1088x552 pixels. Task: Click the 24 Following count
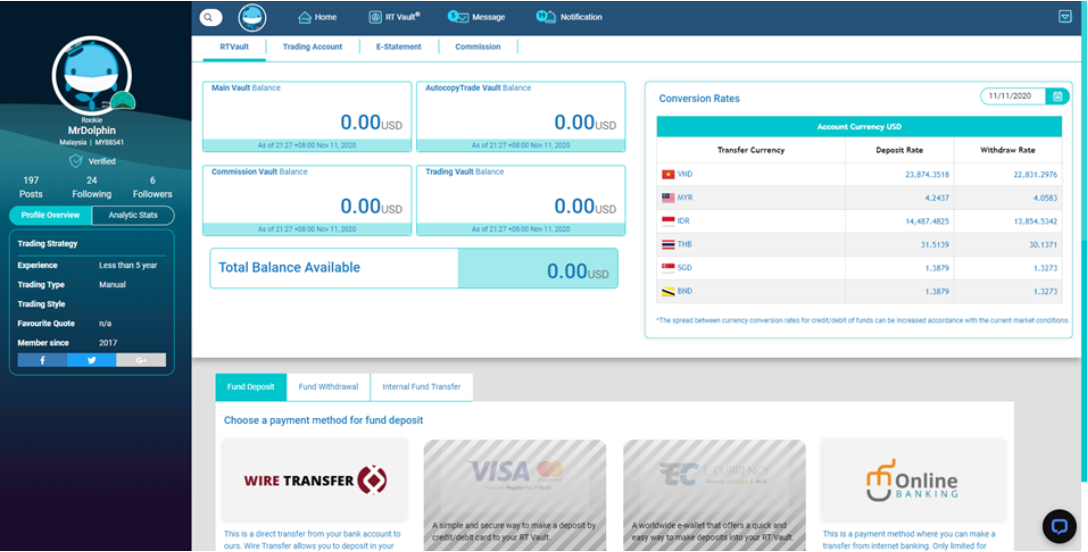pos(92,187)
